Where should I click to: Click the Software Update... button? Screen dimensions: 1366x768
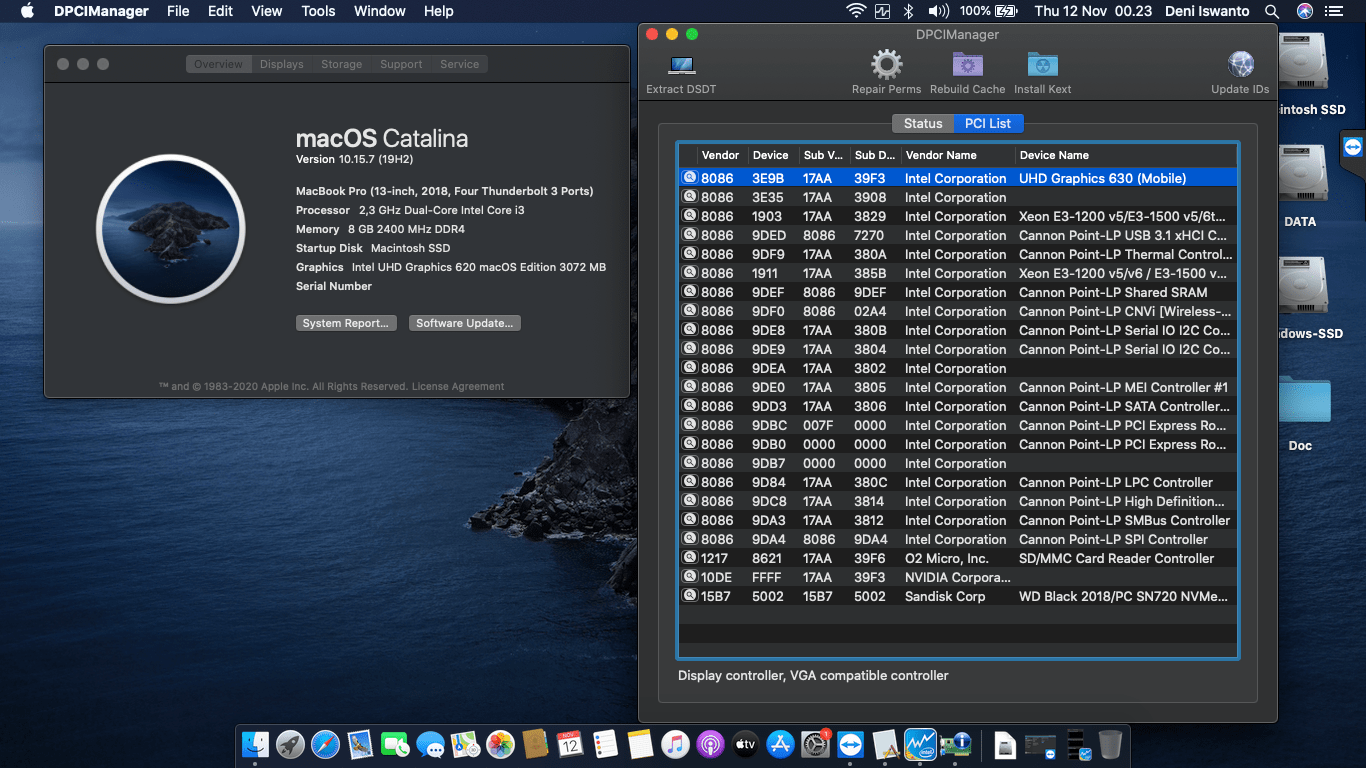[x=465, y=323]
